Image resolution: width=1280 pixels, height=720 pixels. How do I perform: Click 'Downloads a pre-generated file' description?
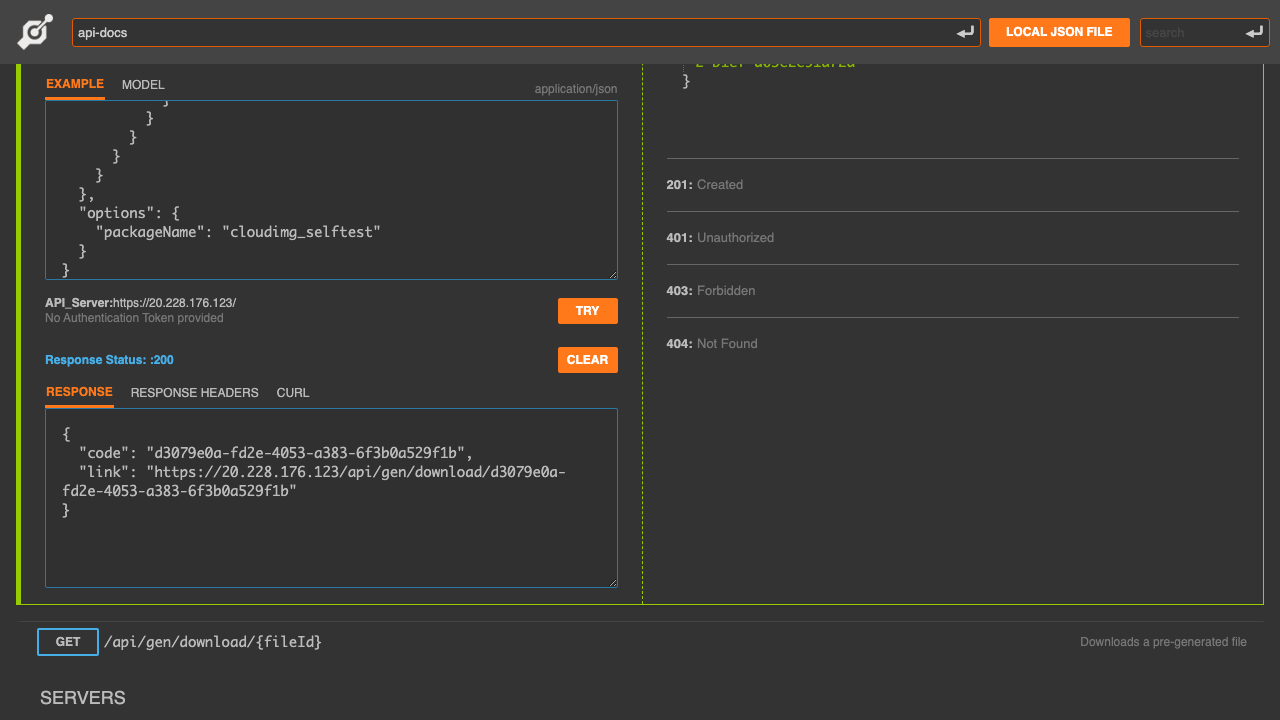[x=1163, y=642]
